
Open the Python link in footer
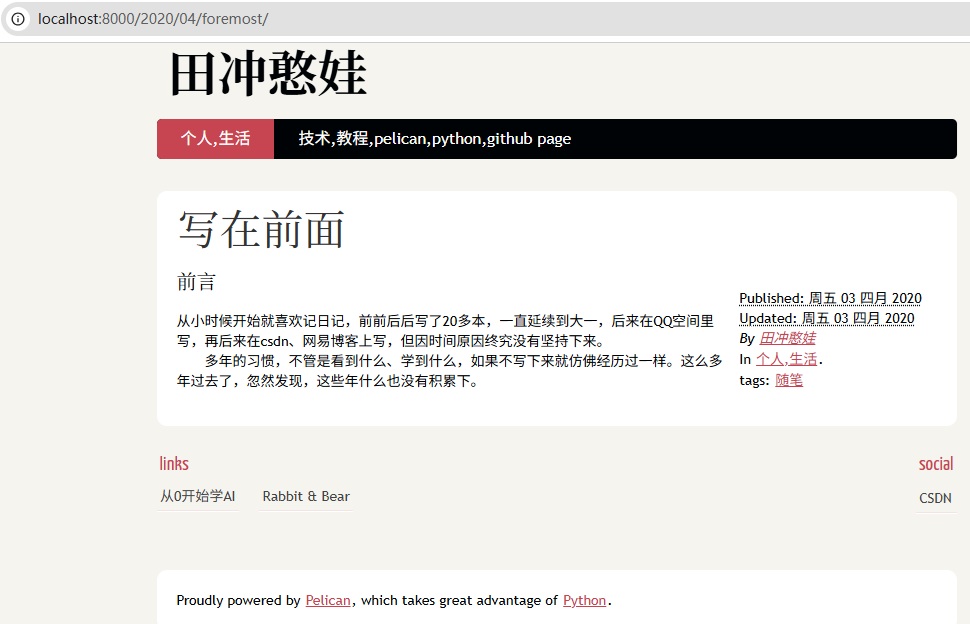point(584,600)
